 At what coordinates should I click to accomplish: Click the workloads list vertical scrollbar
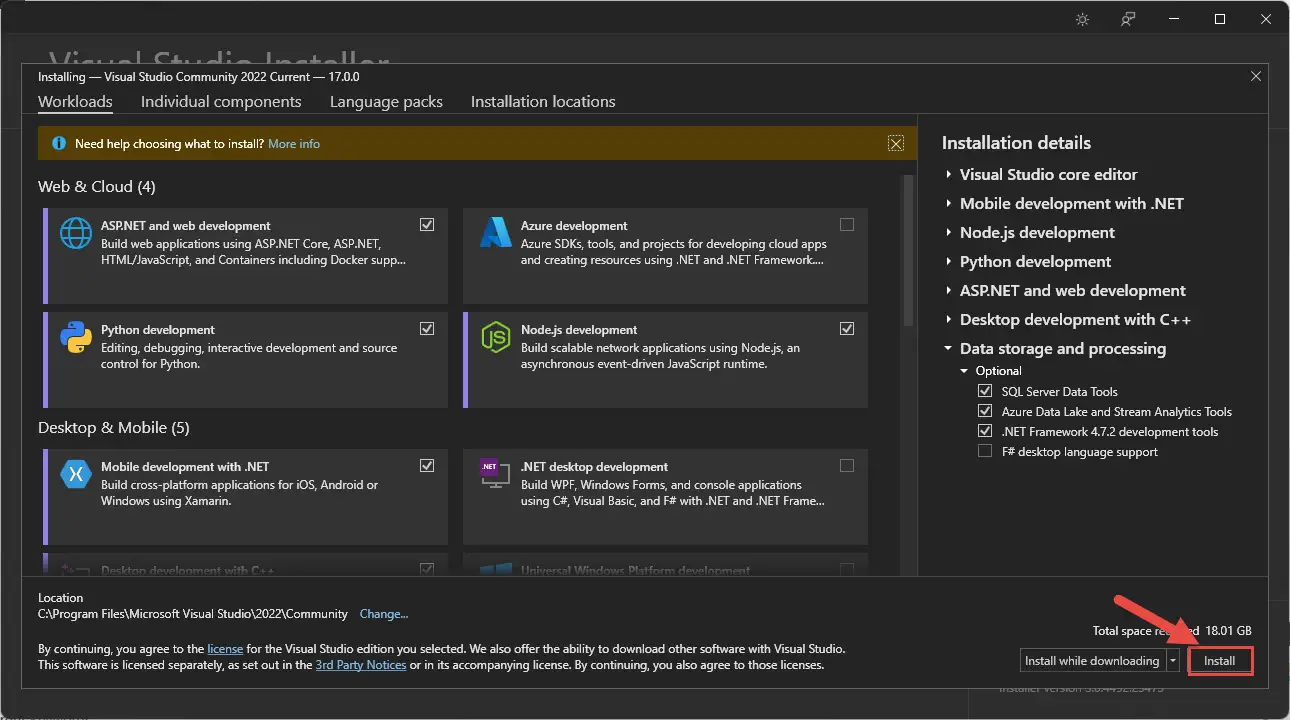(909, 250)
